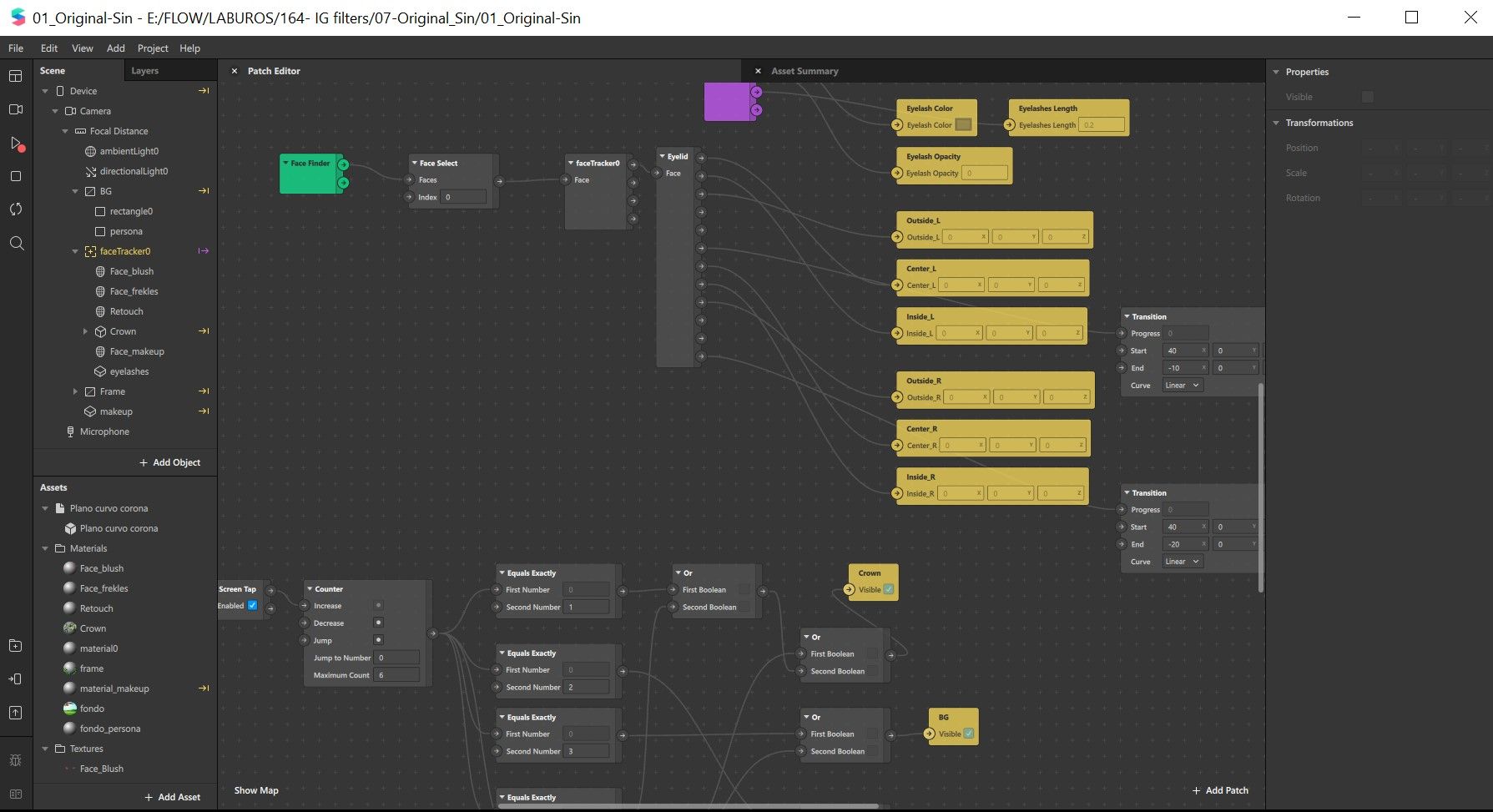The image size is (1493, 812).
Task: Click the Maximum Count field in Counter patch
Action: (x=396, y=675)
